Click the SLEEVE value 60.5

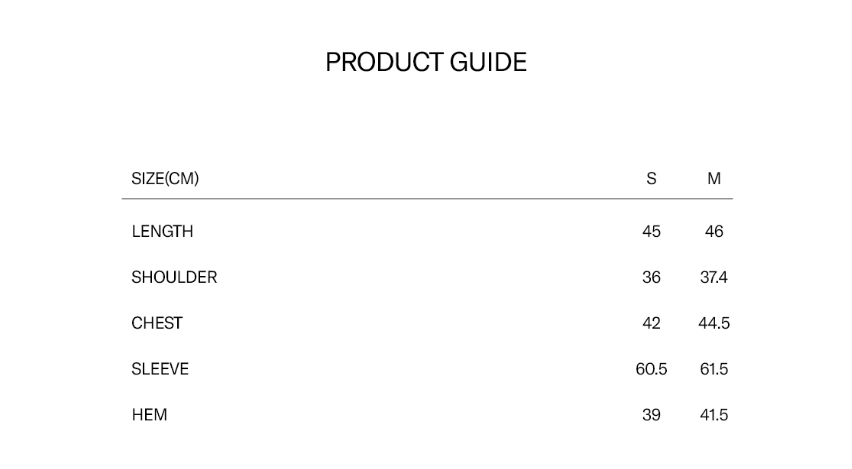652,369
